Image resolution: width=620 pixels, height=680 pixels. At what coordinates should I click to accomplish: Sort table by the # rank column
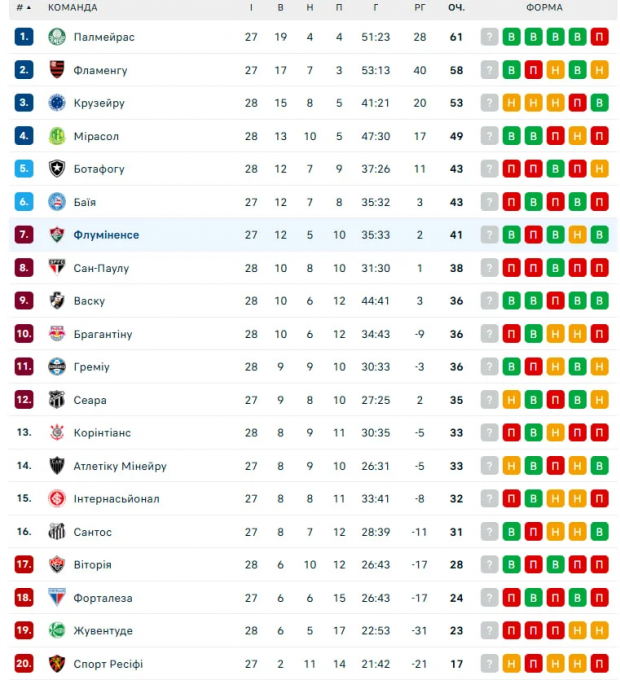point(22,8)
